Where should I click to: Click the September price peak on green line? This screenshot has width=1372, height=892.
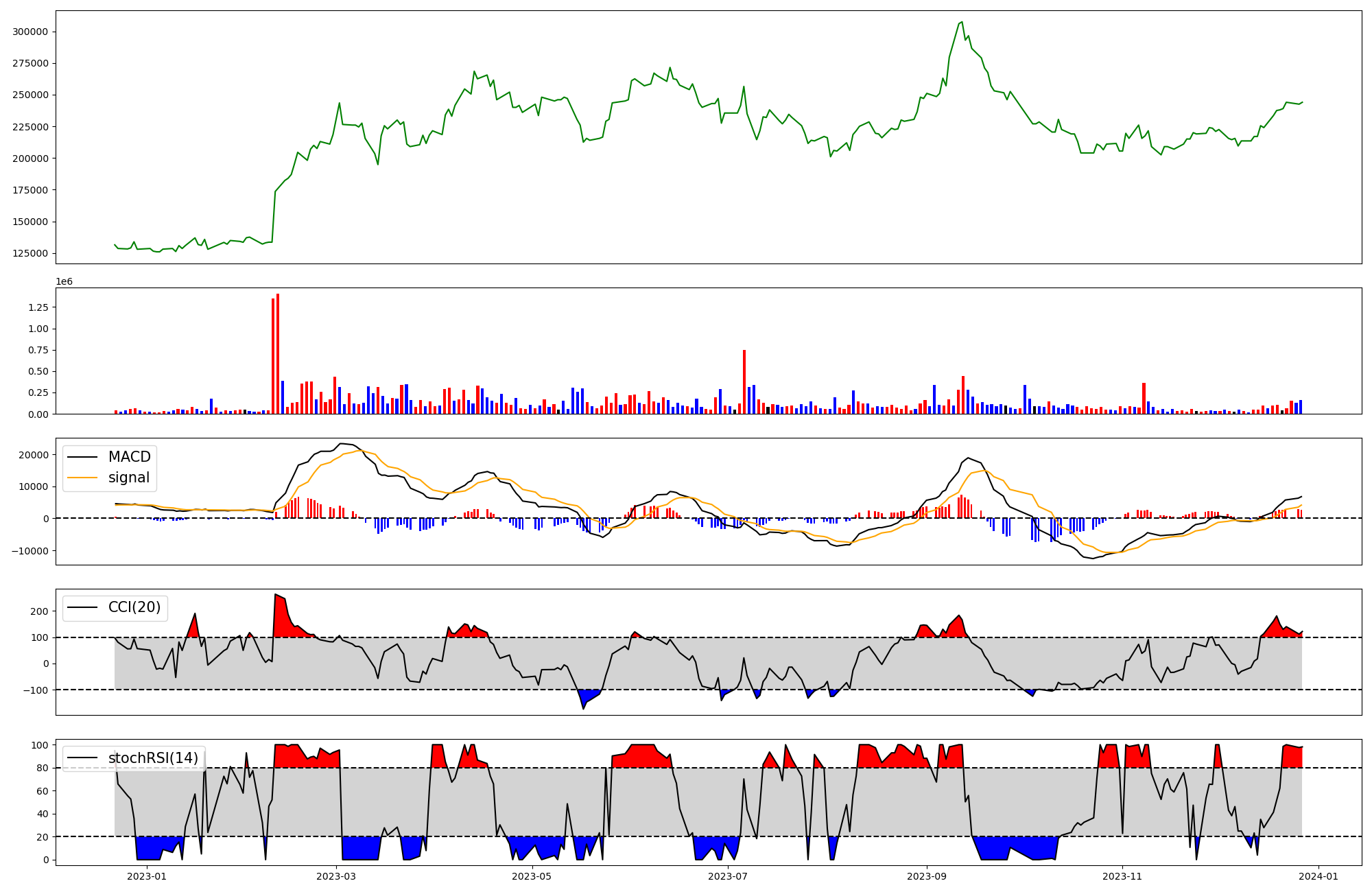click(962, 22)
